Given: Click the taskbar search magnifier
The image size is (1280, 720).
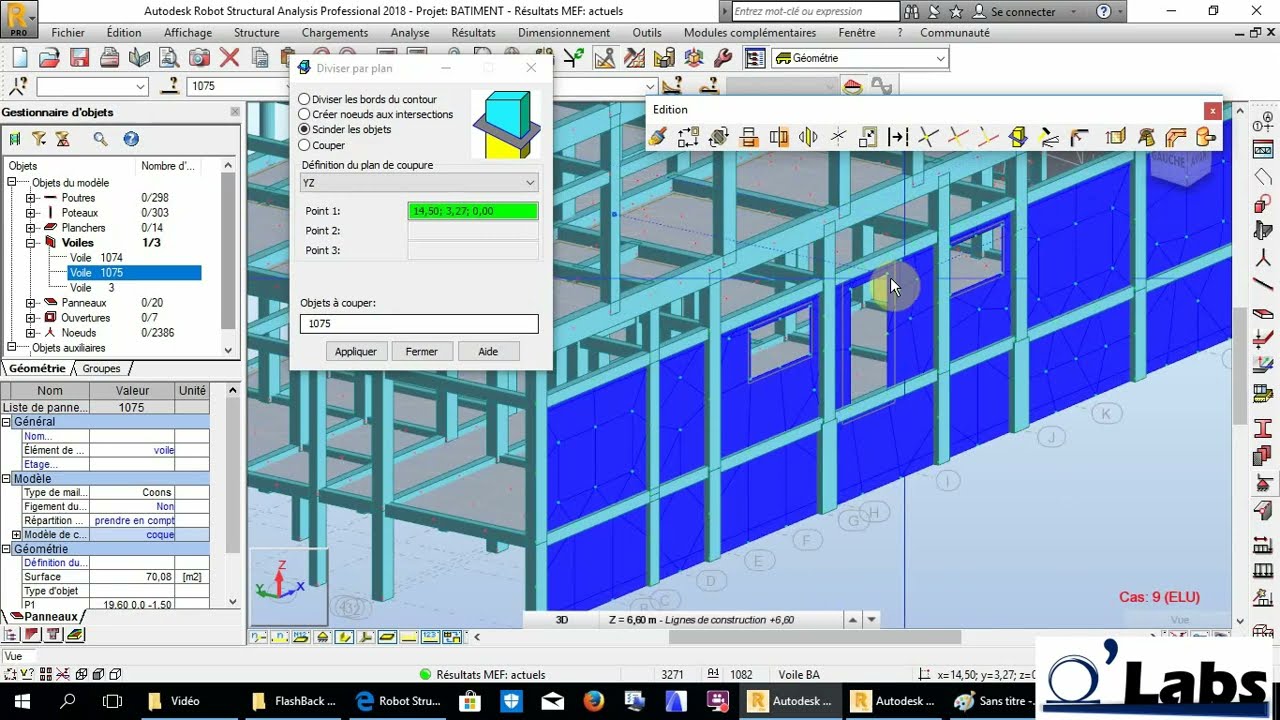Looking at the screenshot, I should click(x=67, y=701).
